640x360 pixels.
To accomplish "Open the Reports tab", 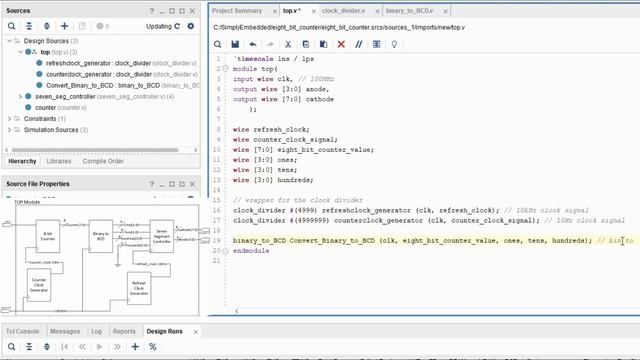I will coord(124,331).
